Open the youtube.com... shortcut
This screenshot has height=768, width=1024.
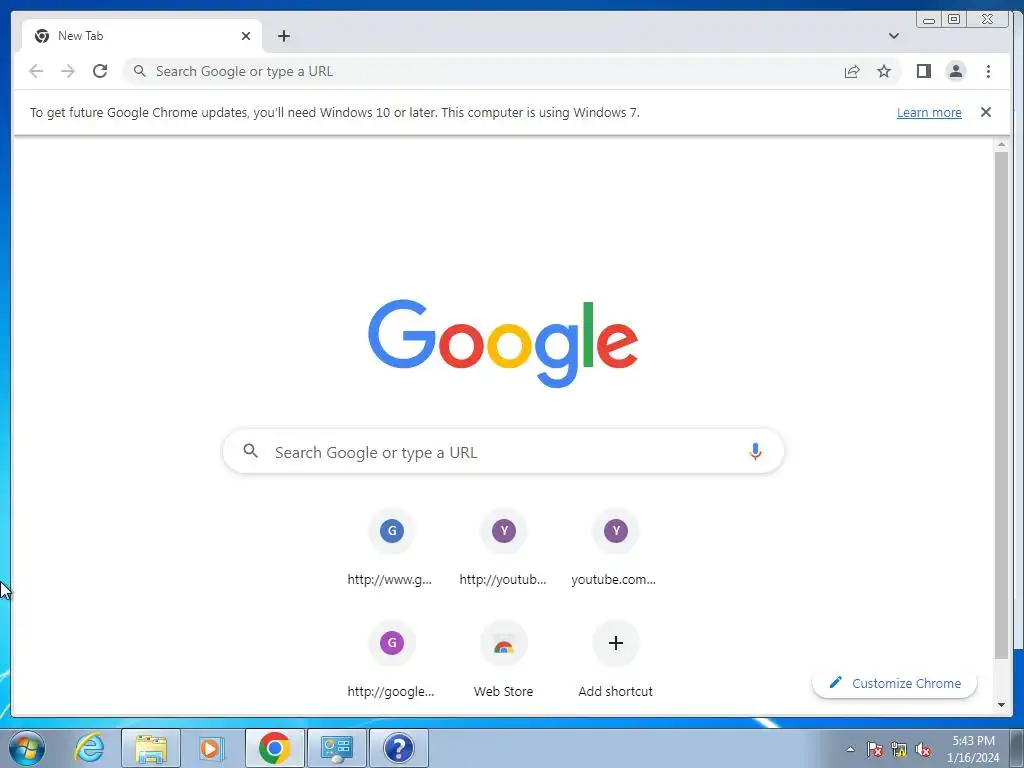click(x=615, y=549)
